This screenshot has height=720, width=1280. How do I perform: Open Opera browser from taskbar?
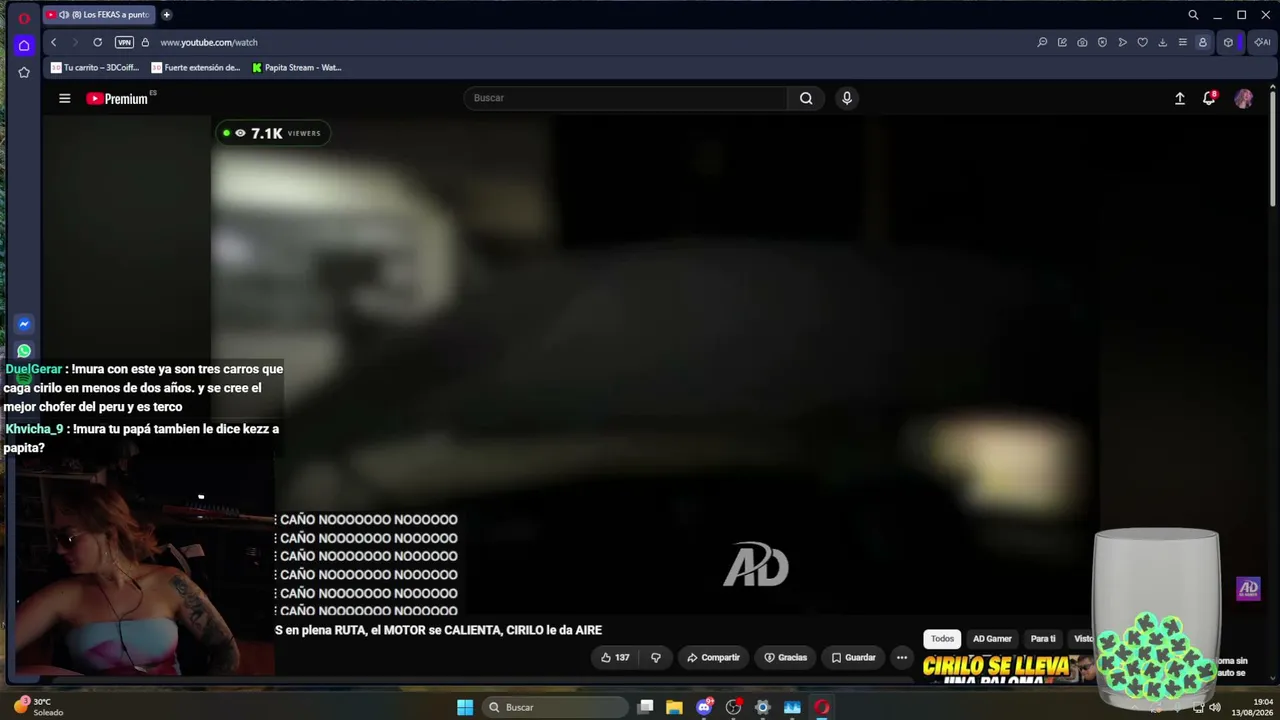[x=822, y=707]
